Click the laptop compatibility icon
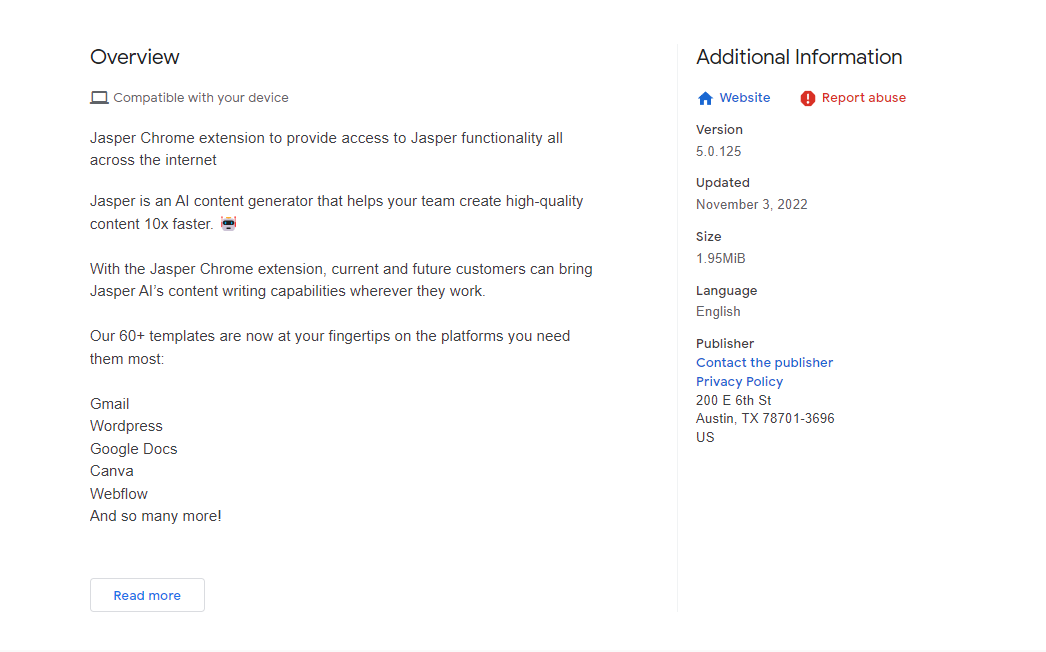The image size is (1046, 652). (99, 98)
